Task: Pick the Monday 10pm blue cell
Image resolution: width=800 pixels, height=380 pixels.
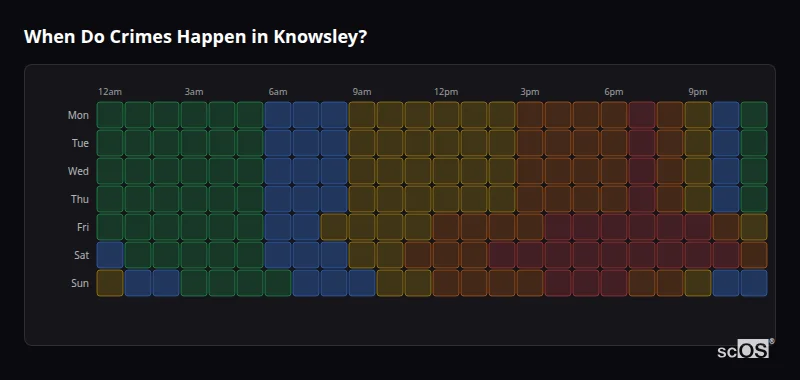Action: [x=726, y=115]
